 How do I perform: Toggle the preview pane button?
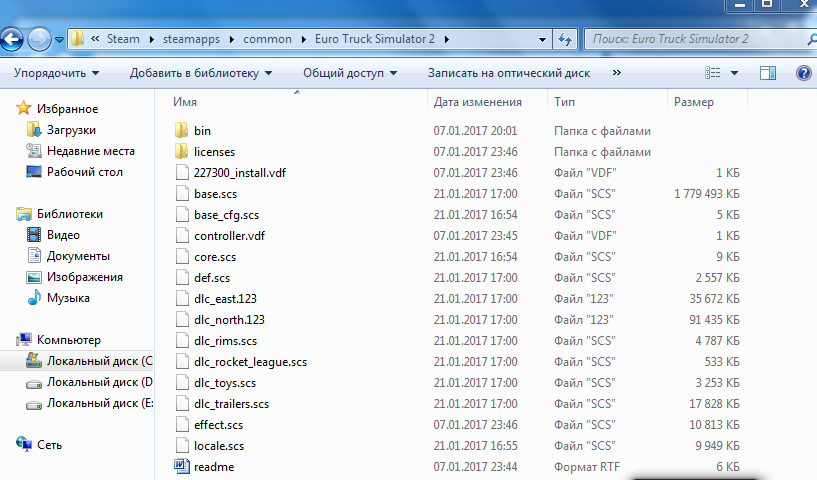click(768, 73)
